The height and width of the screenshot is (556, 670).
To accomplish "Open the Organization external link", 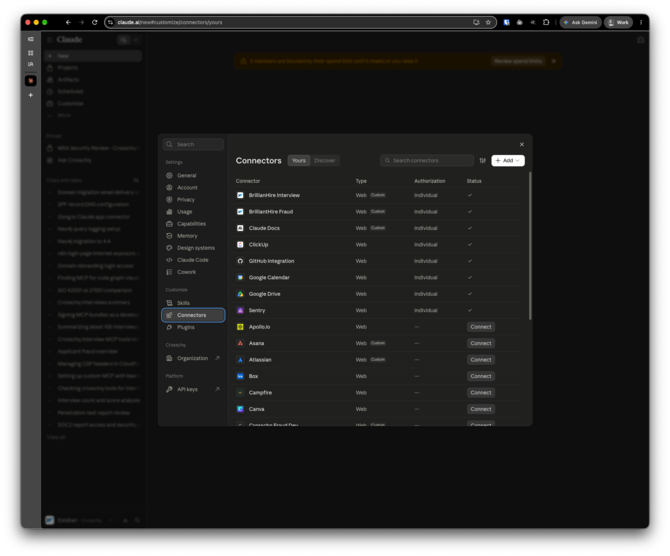I will (x=193, y=358).
